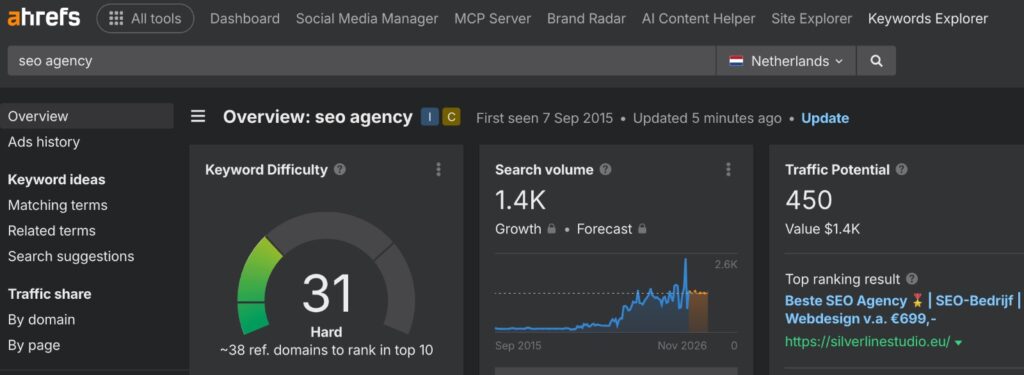This screenshot has height=375, width=1024.
Task: Open Brand Radar
Action: click(x=586, y=19)
